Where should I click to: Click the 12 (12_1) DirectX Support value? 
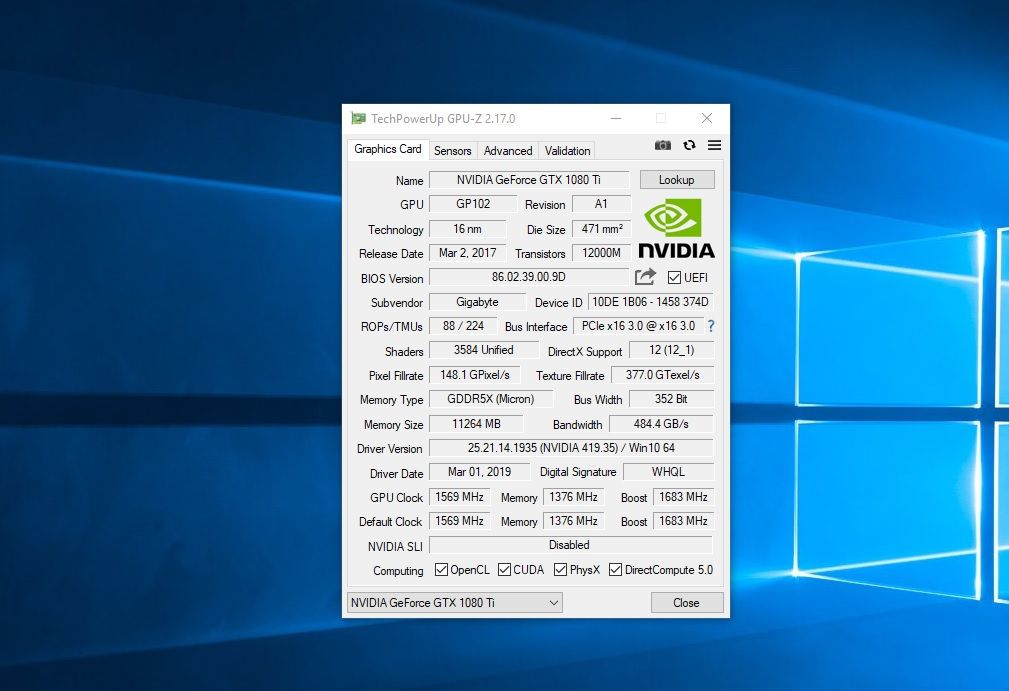pyautogui.click(x=672, y=350)
